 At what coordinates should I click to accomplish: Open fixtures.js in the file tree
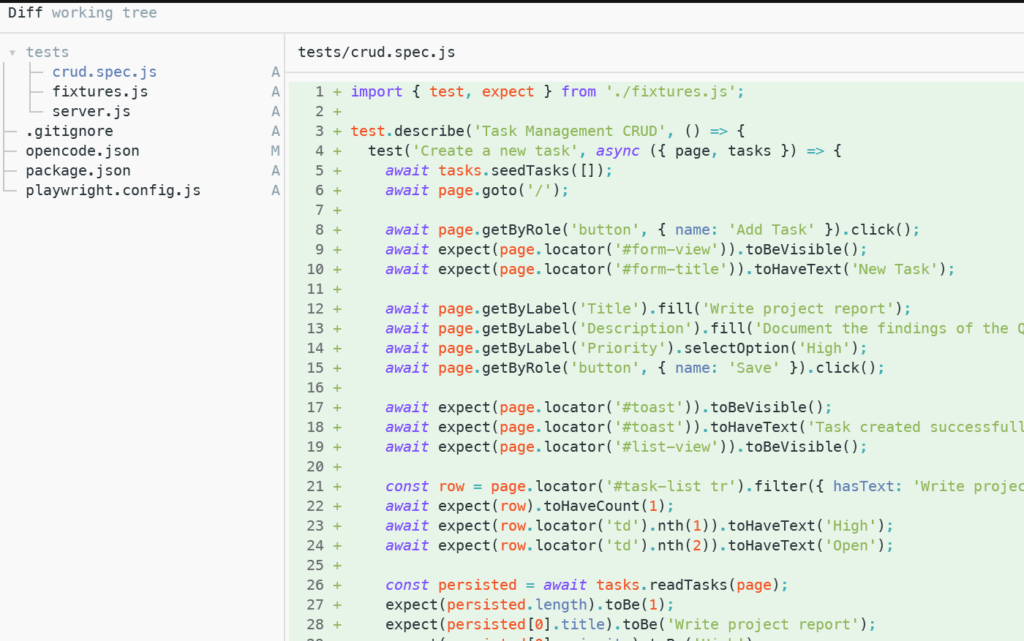coord(100,91)
